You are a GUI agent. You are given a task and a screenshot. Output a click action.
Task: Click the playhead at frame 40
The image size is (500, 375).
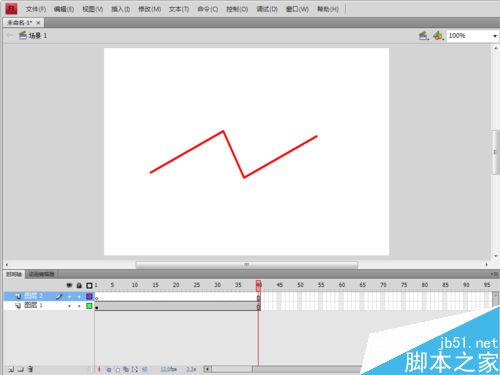tap(259, 285)
